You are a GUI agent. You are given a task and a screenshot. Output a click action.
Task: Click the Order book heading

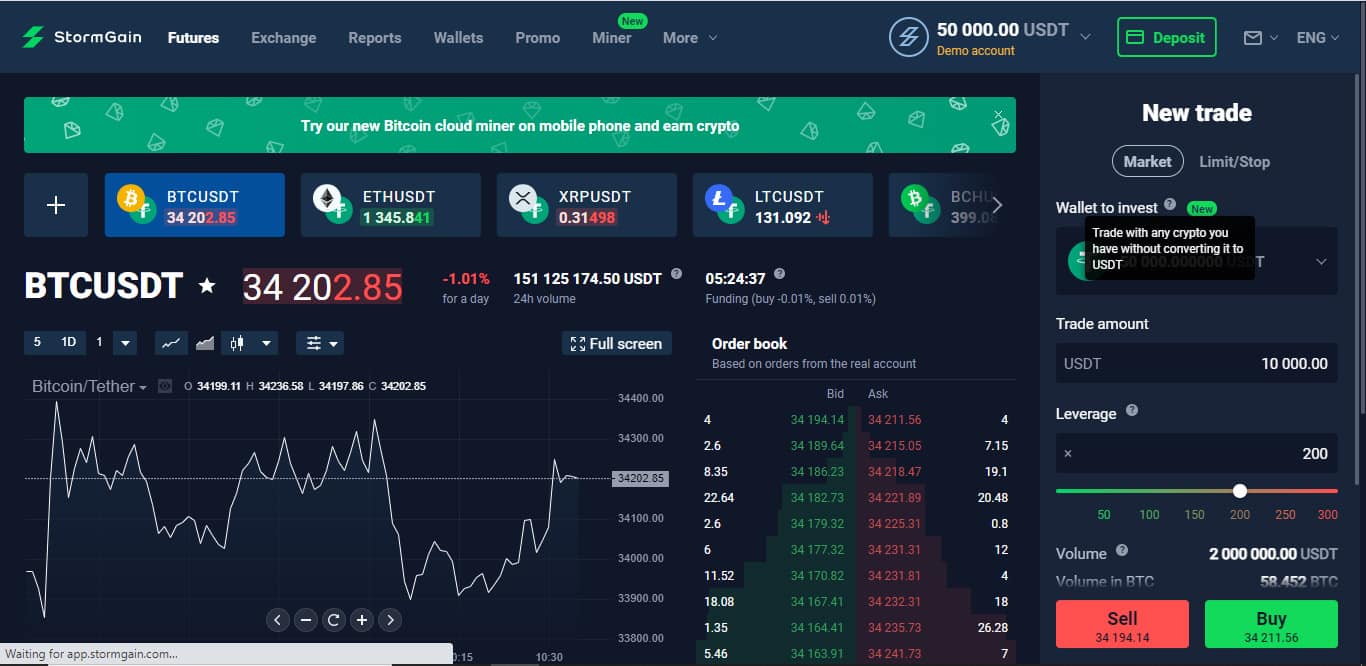(750, 343)
